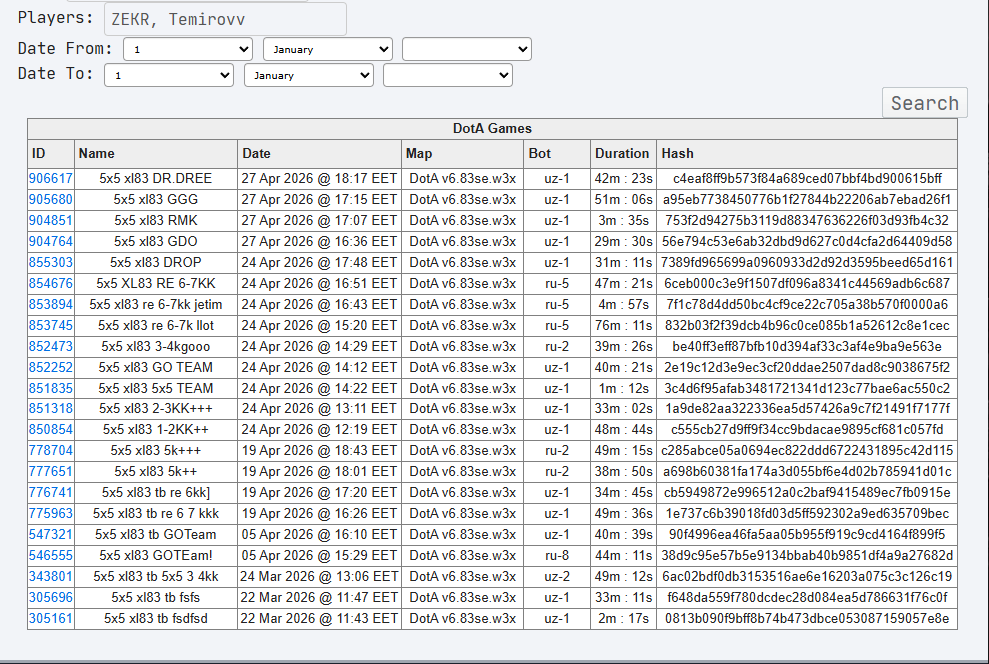Open game ID 905680
This screenshot has width=989, height=664.
point(50,199)
